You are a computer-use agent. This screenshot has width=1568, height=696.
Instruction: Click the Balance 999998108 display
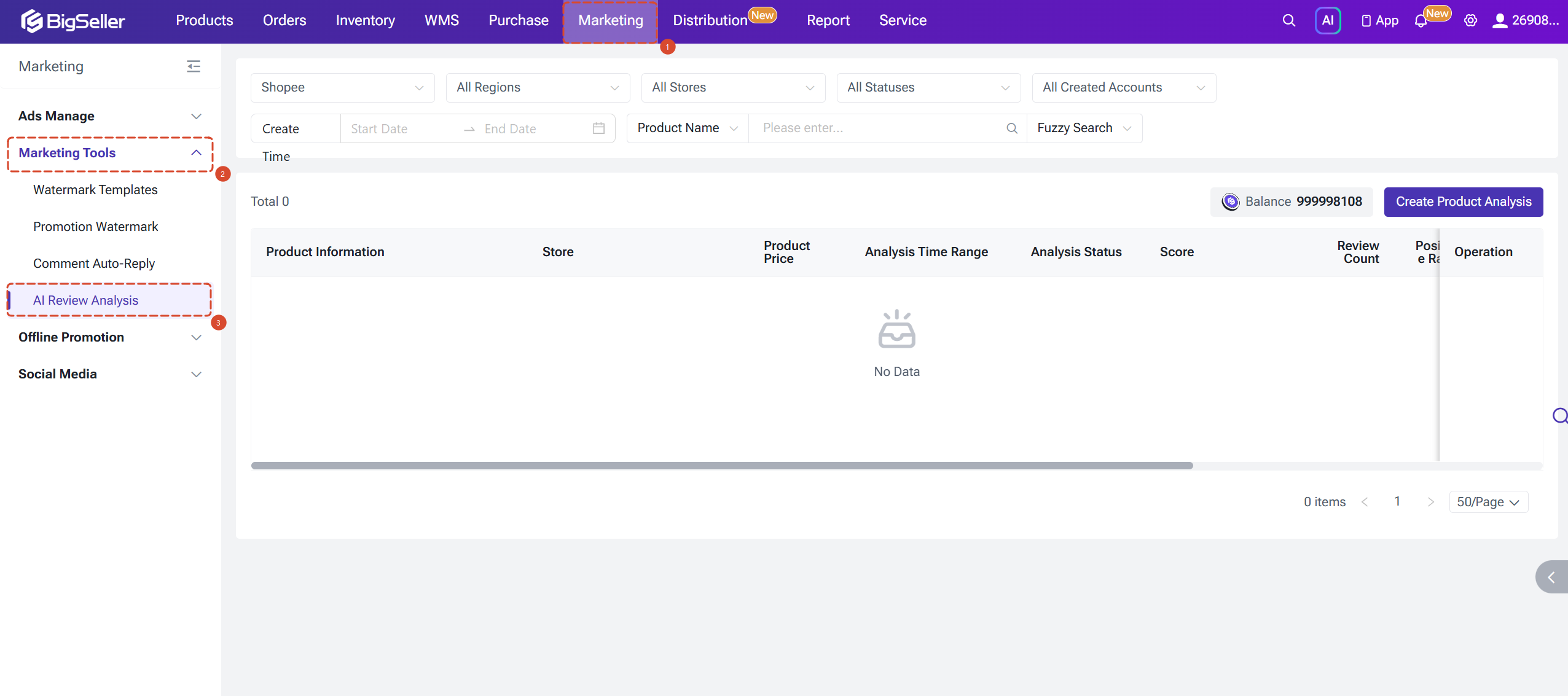pyautogui.click(x=1292, y=201)
